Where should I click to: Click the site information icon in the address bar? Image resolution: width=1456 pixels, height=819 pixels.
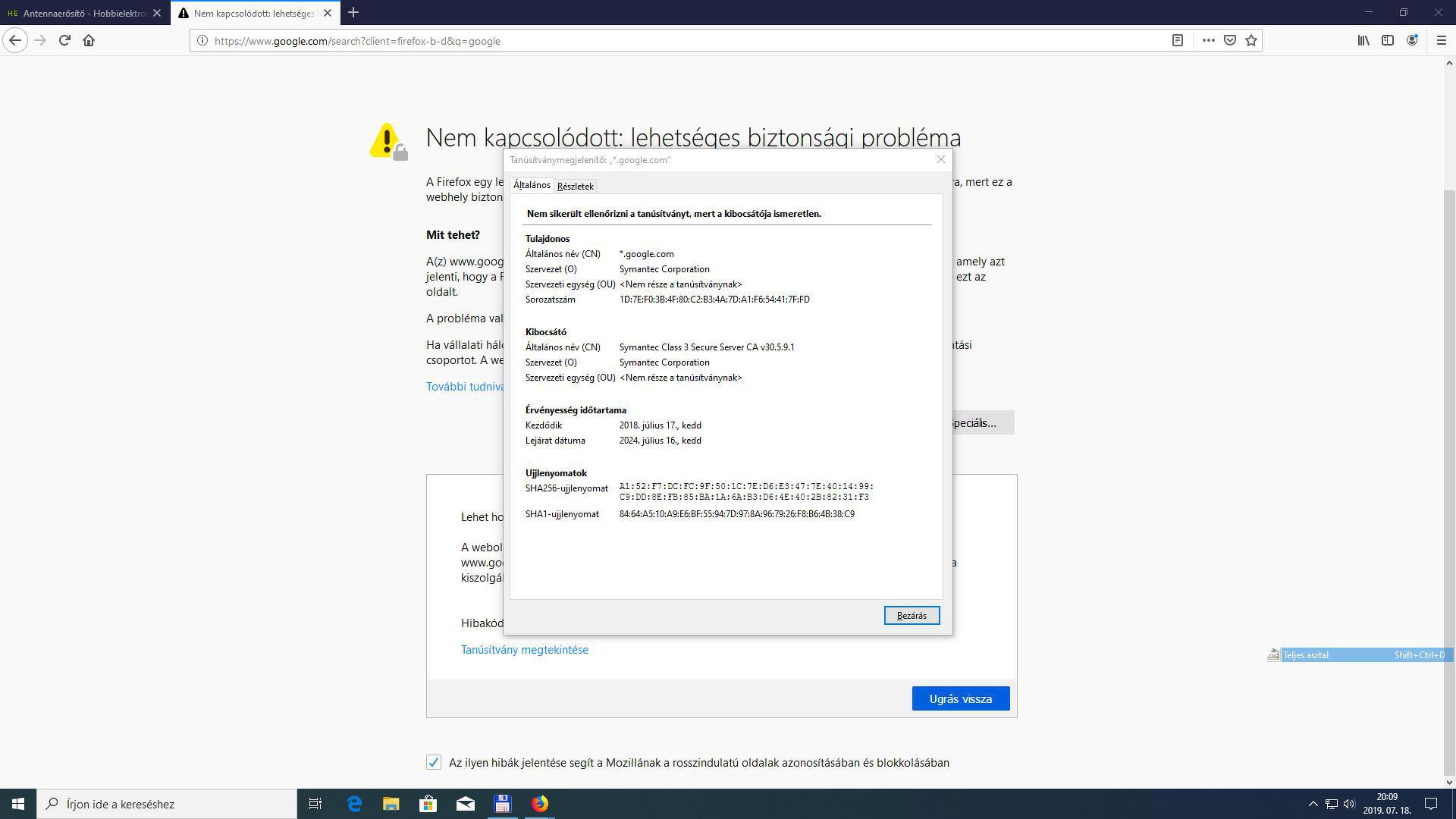click(202, 41)
